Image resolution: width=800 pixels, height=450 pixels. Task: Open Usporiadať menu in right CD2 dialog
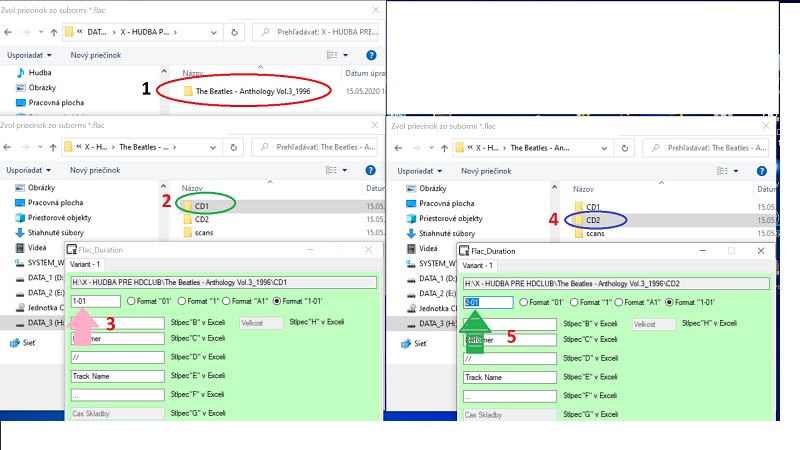point(419,171)
